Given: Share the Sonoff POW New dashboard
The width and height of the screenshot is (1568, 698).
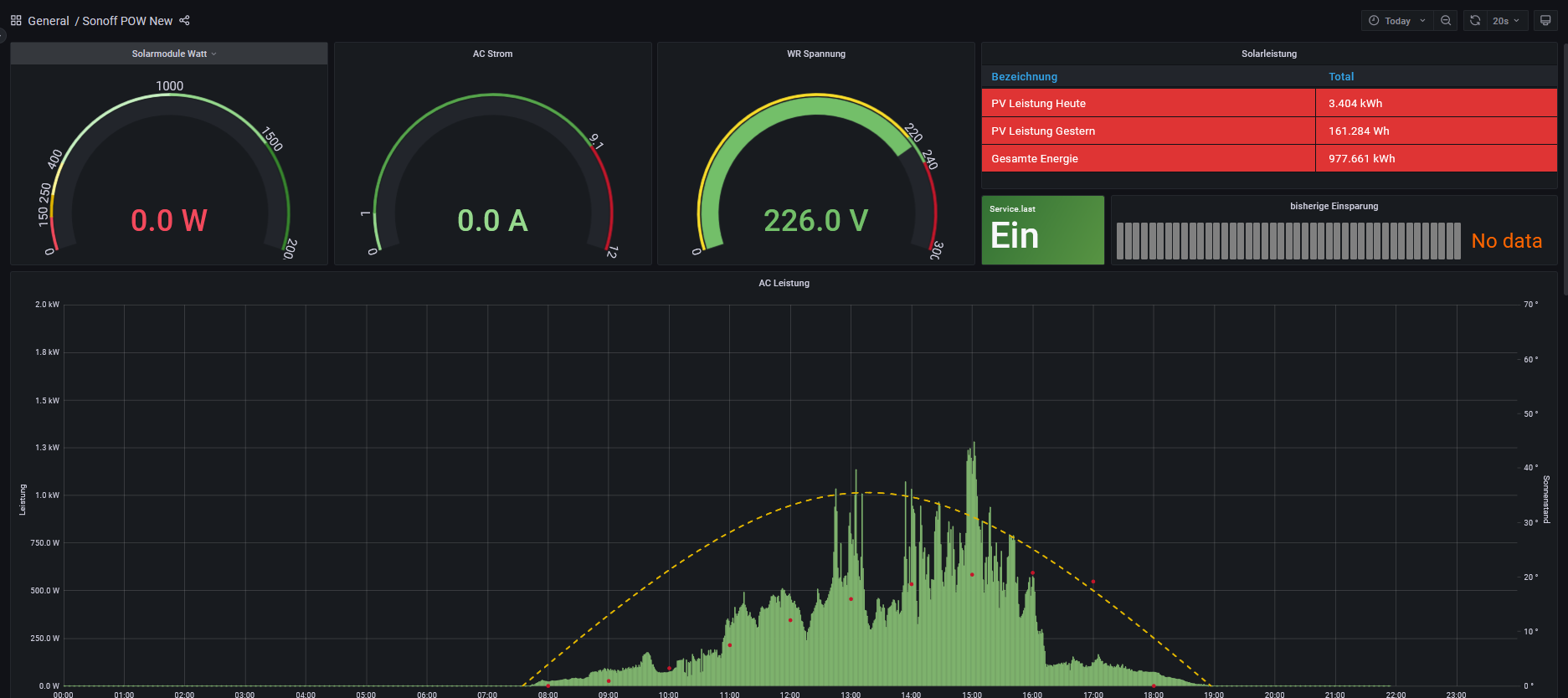Looking at the screenshot, I should (185, 21).
